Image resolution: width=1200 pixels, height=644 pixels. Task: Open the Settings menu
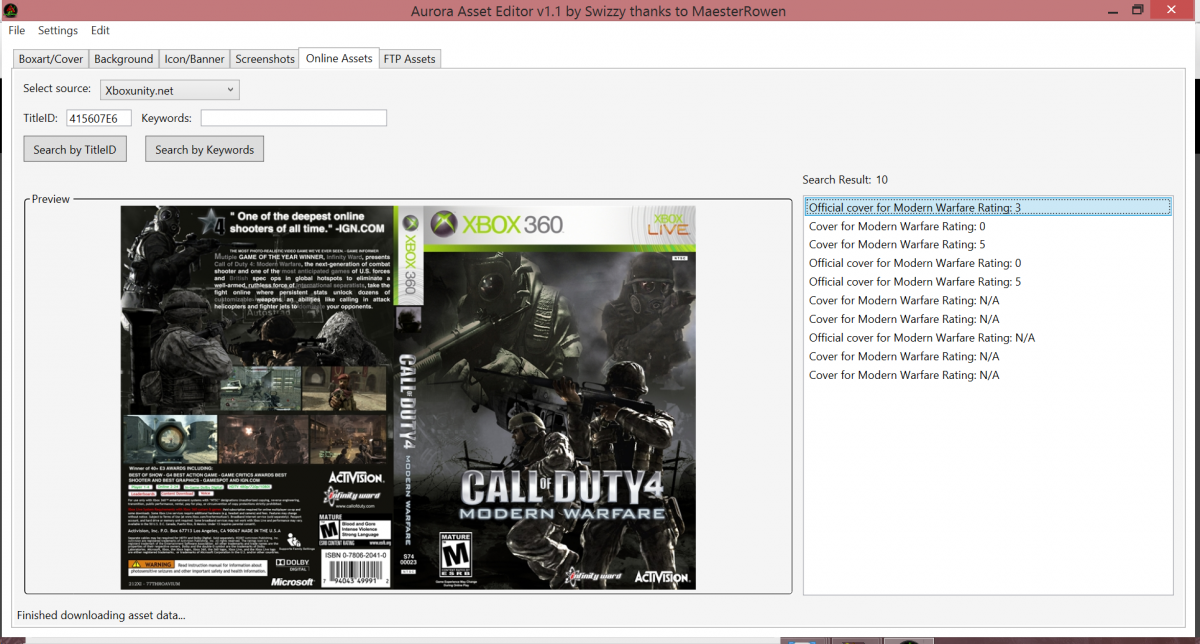coord(58,31)
